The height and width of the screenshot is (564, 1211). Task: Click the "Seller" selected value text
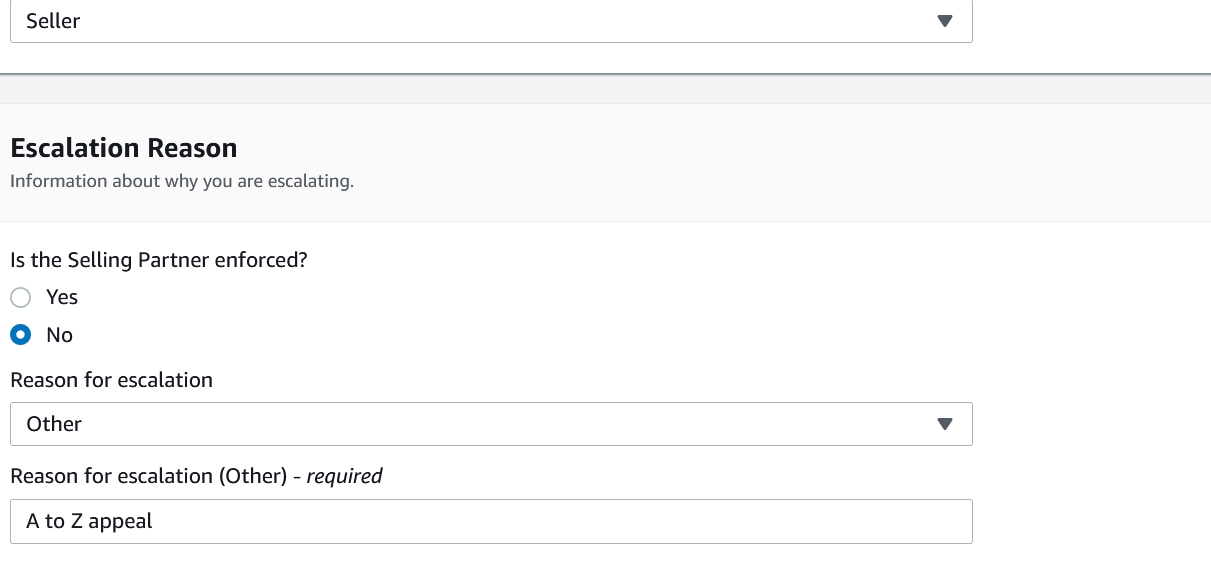tap(53, 21)
